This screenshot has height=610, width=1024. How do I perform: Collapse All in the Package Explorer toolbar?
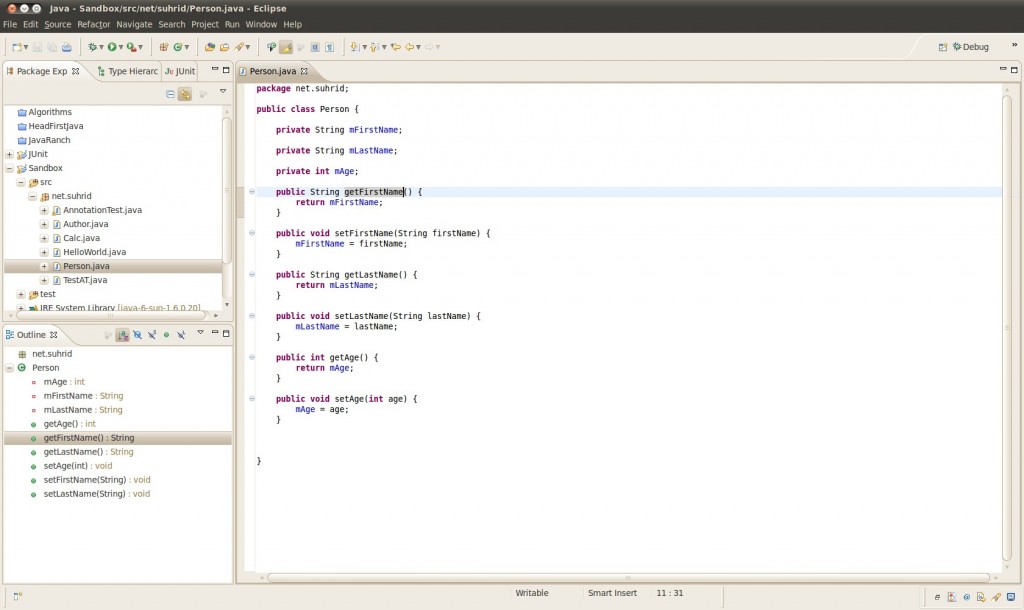170,93
